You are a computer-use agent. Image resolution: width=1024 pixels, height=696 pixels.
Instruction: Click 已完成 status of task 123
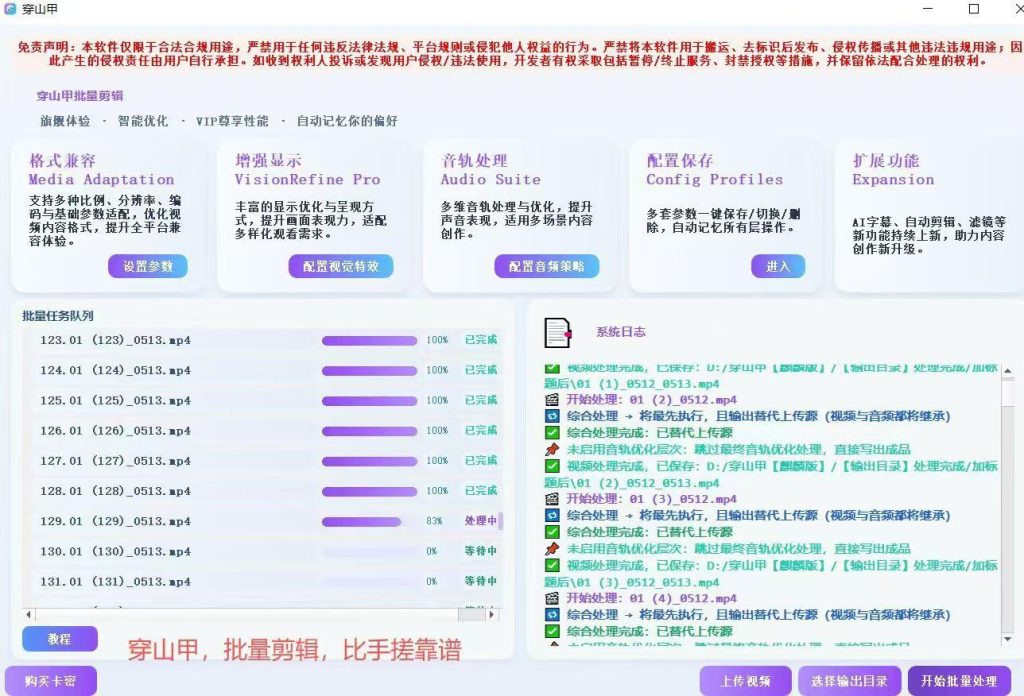pyautogui.click(x=481, y=340)
